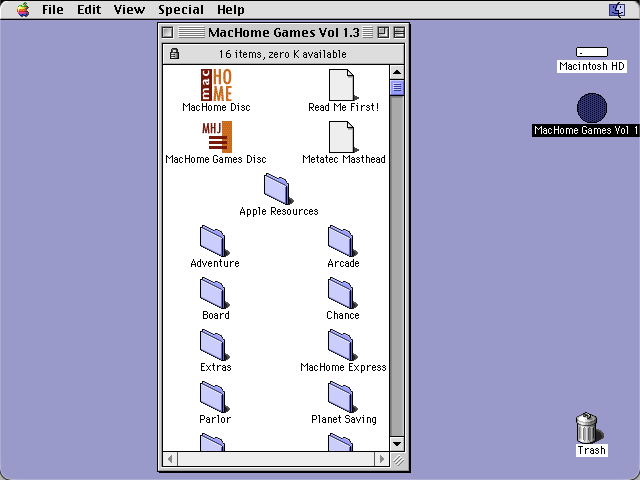640x480 pixels.
Task: Click the vertical scrollbar down arrow
Action: coord(397,444)
